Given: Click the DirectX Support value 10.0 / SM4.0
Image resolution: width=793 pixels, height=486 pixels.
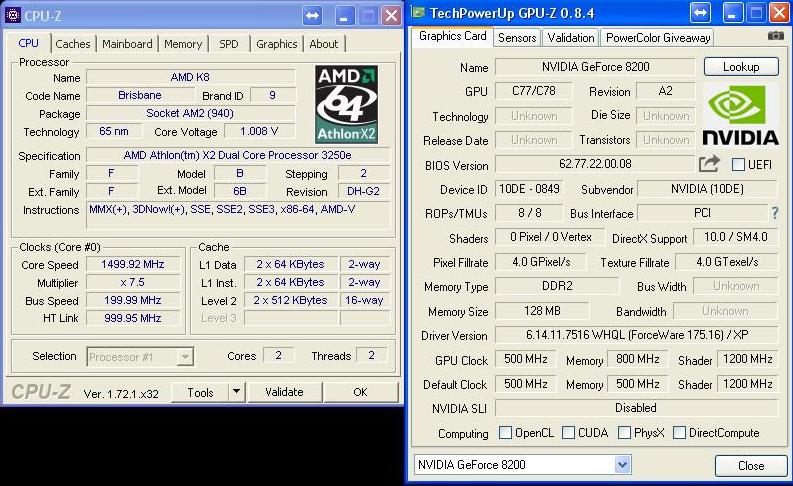Looking at the screenshot, I should click(735, 237).
